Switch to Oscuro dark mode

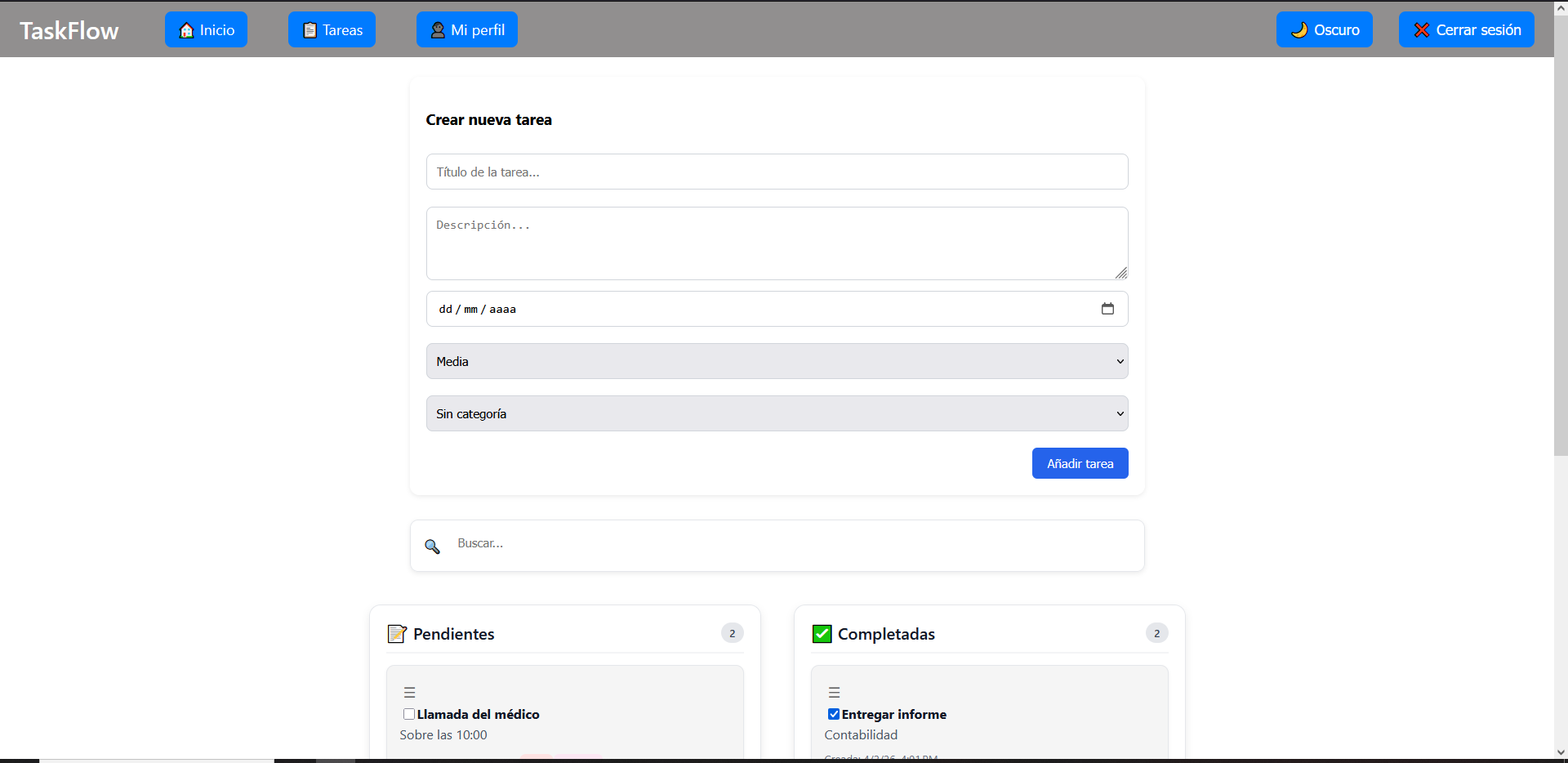pos(1324,30)
